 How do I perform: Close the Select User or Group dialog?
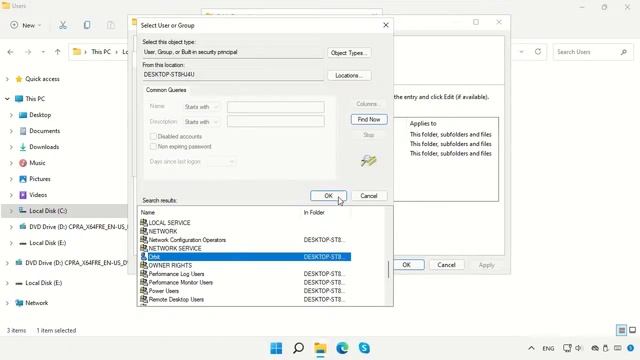point(386,25)
